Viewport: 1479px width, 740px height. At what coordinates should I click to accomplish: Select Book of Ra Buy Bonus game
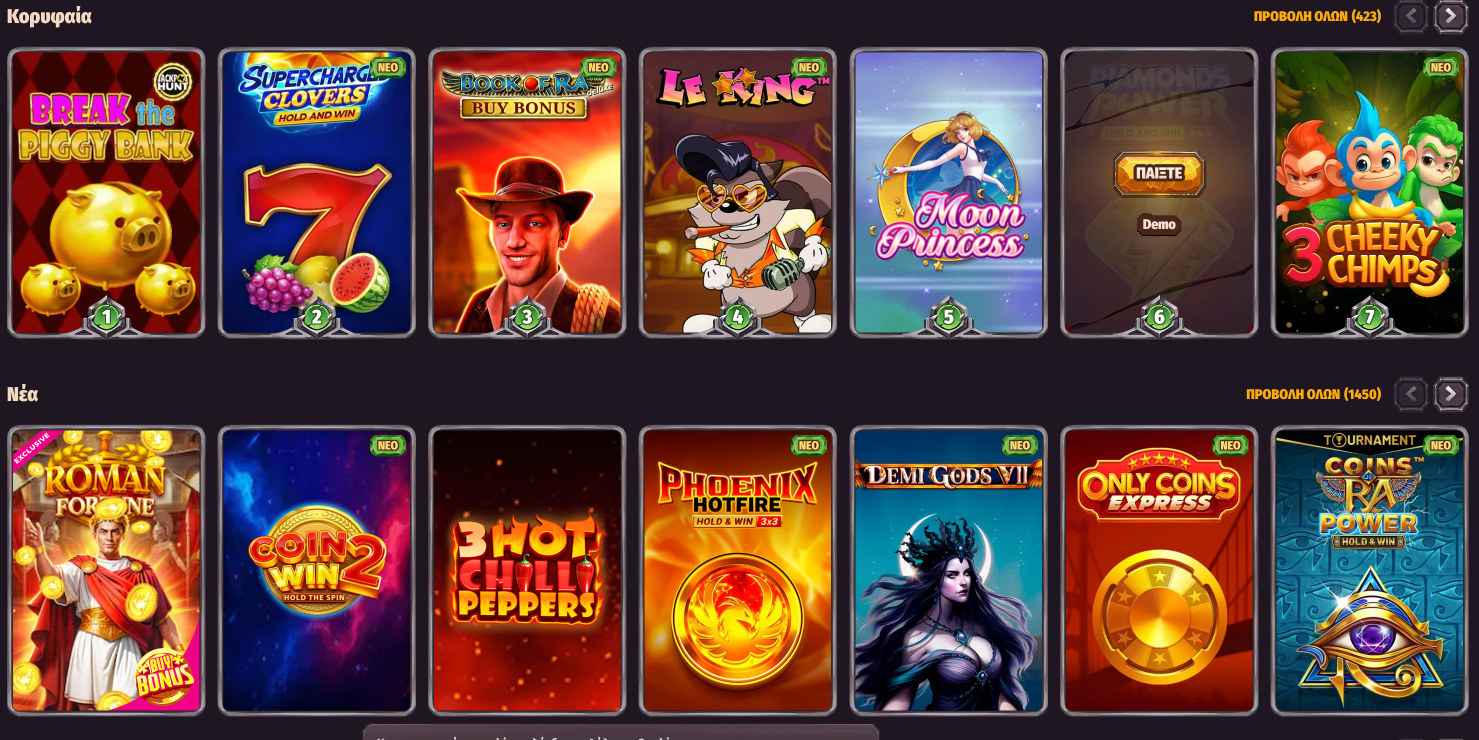tap(527, 192)
